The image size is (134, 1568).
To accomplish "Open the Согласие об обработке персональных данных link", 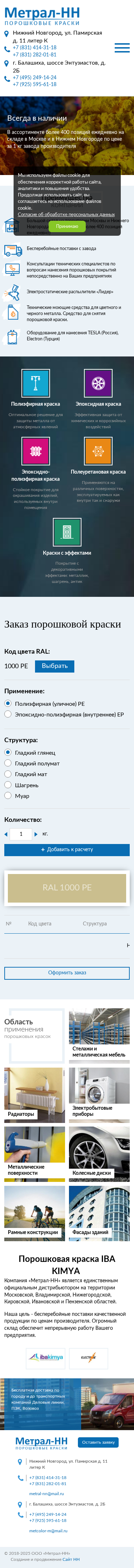I will coord(66,214).
